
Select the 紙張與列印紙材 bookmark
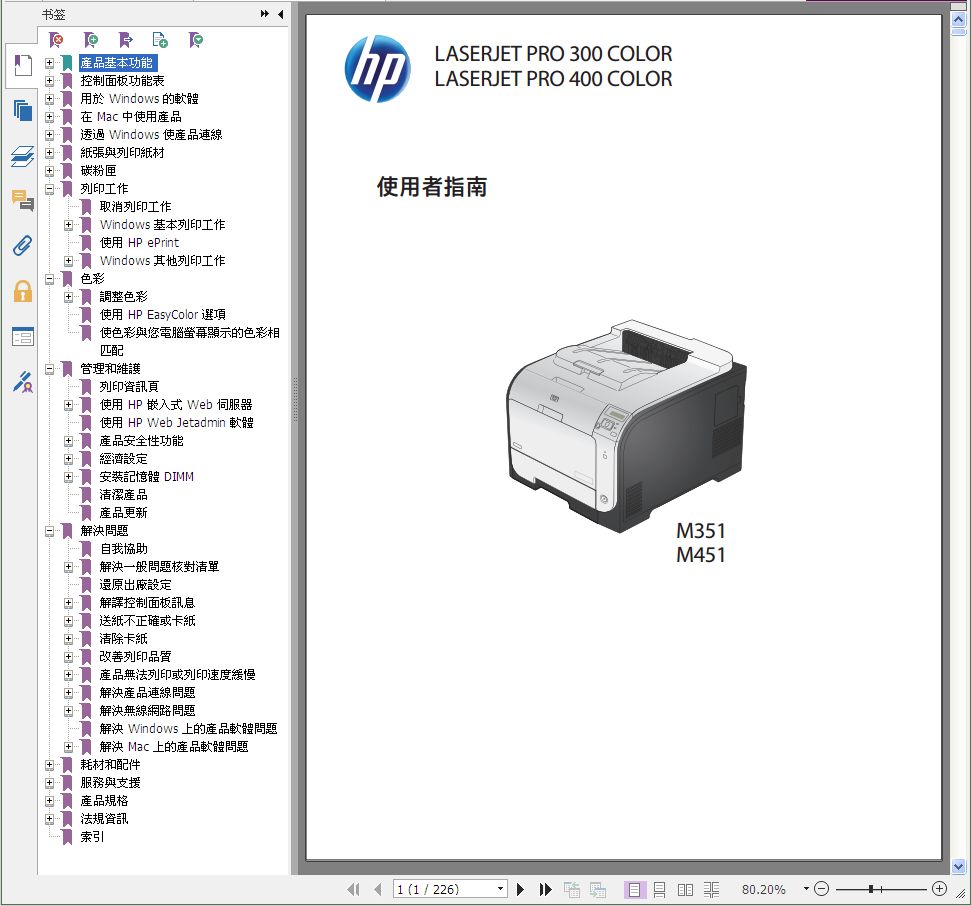(x=122, y=152)
